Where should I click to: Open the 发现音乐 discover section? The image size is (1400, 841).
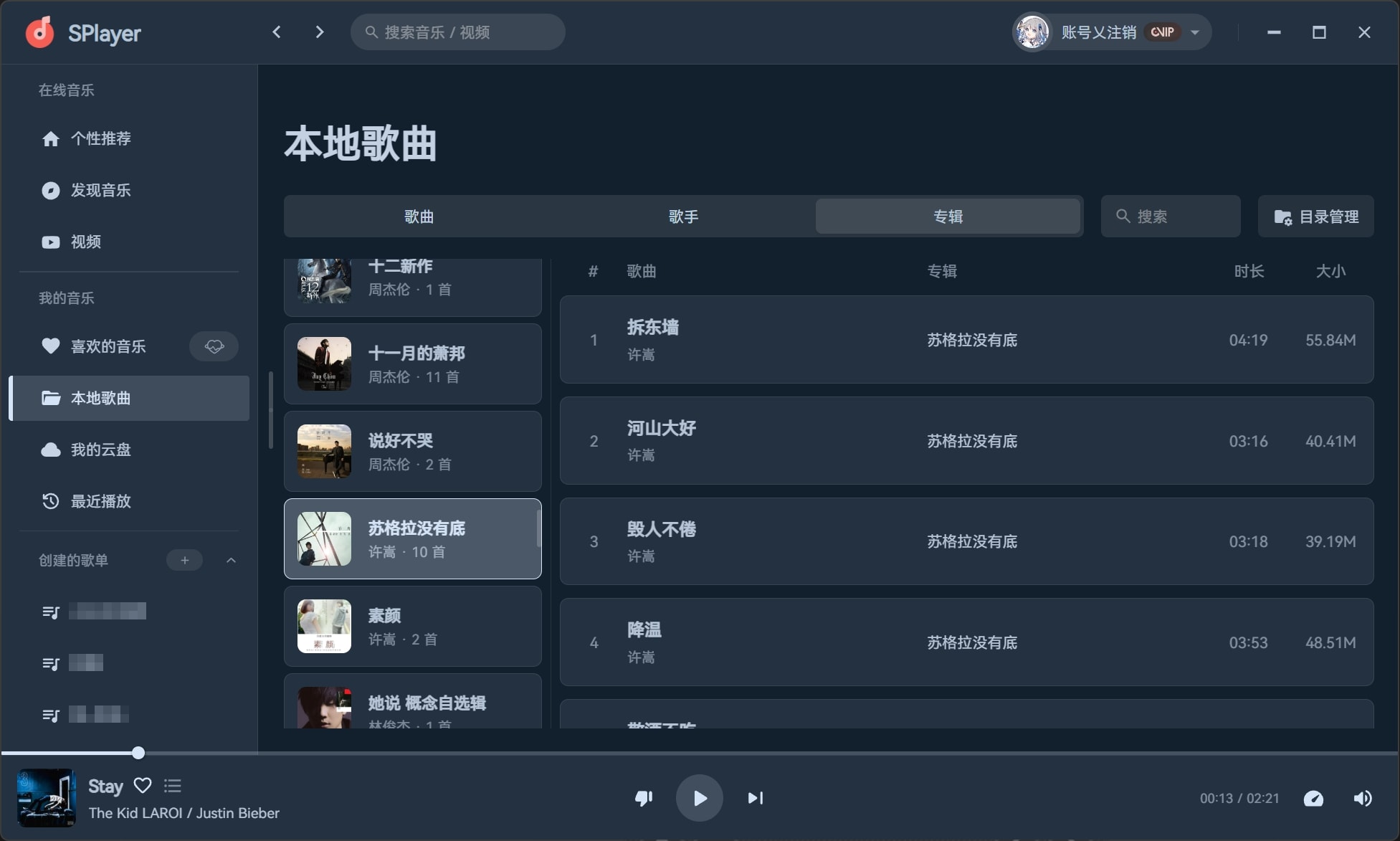[100, 190]
